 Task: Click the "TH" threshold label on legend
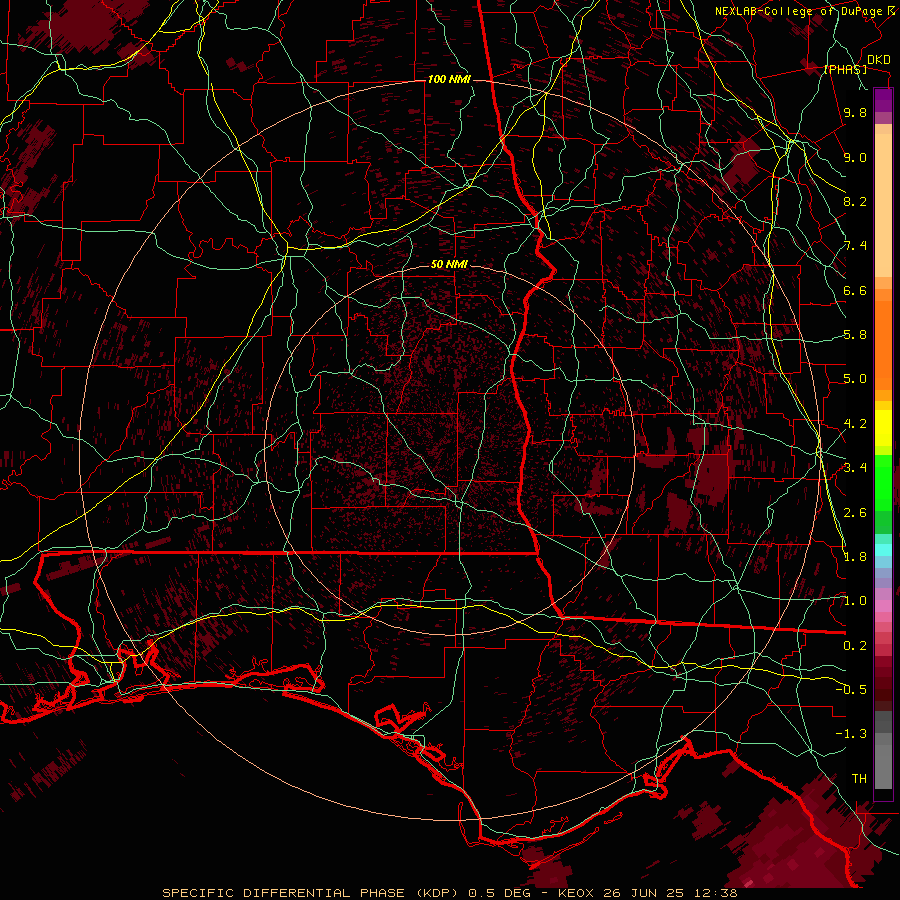click(x=859, y=779)
